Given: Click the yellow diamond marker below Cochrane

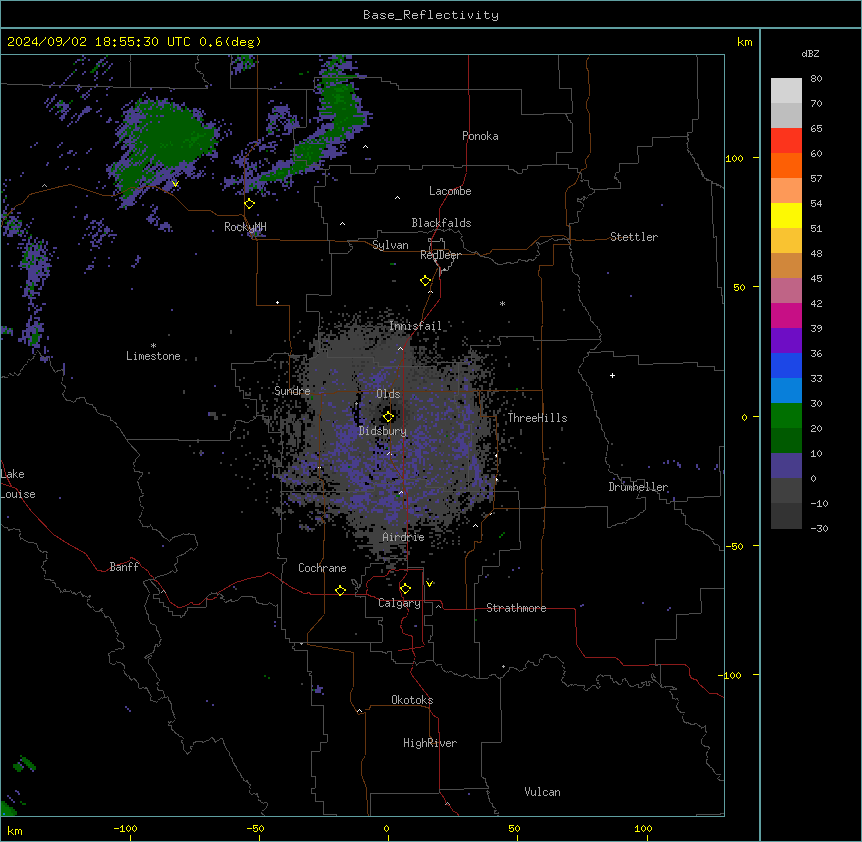Looking at the screenshot, I should [x=340, y=590].
